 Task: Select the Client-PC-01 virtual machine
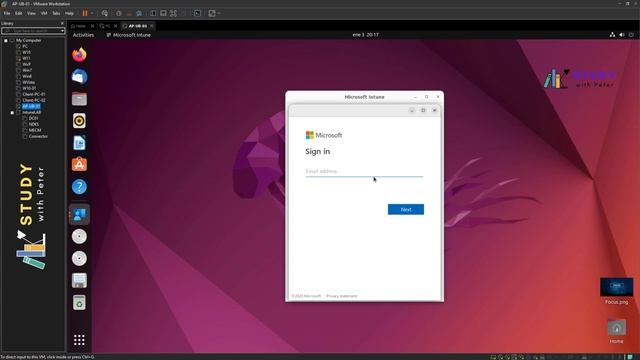34,94
